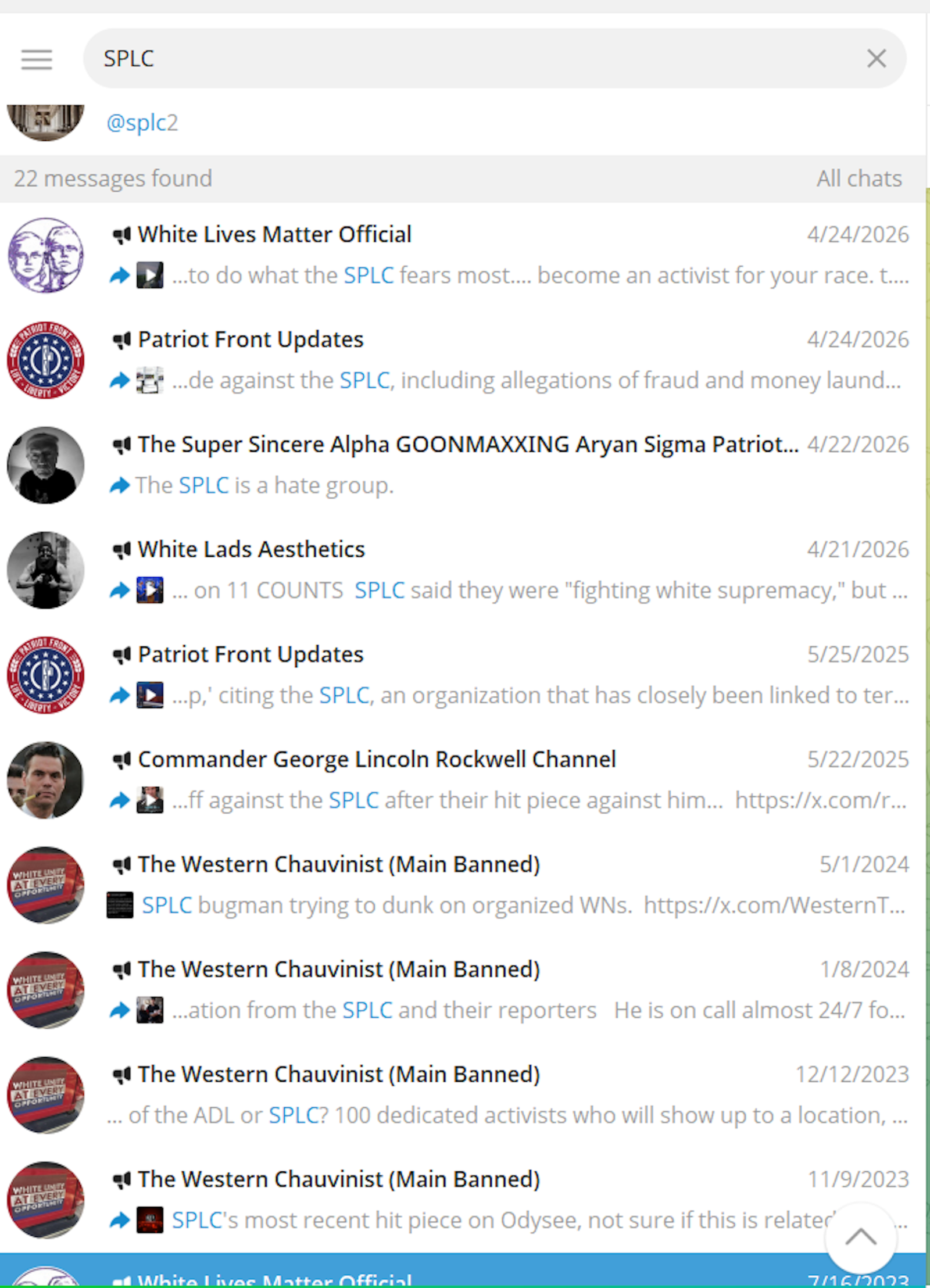Click the channel megaphone icon beside White Lads Aesthetics
The image size is (930, 1288).
click(x=121, y=550)
